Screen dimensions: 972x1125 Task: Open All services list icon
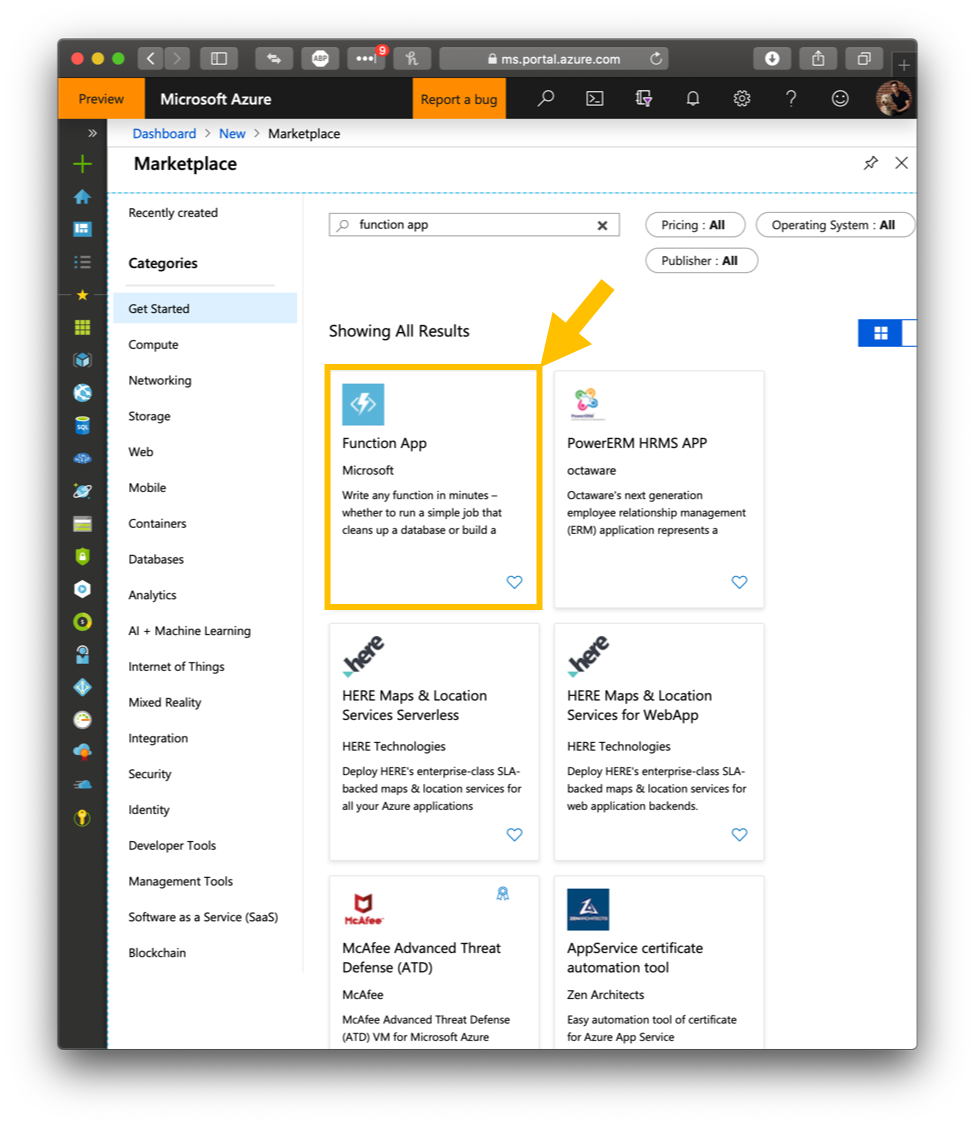pyautogui.click(x=82, y=262)
